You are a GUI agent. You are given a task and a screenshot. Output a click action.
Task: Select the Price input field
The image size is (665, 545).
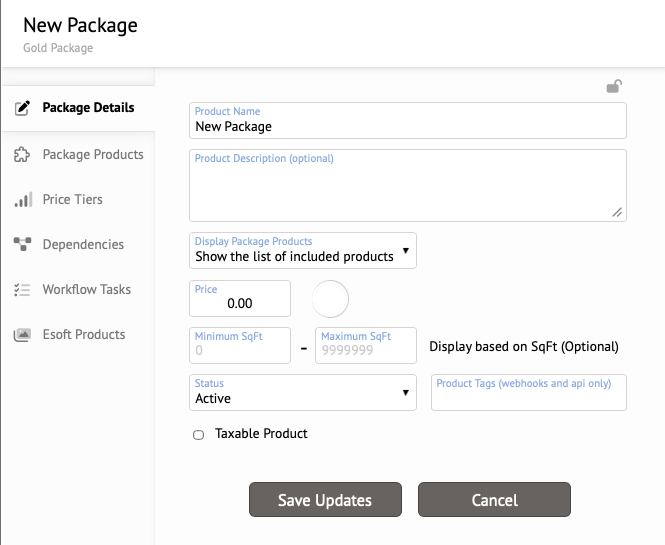[240, 298]
